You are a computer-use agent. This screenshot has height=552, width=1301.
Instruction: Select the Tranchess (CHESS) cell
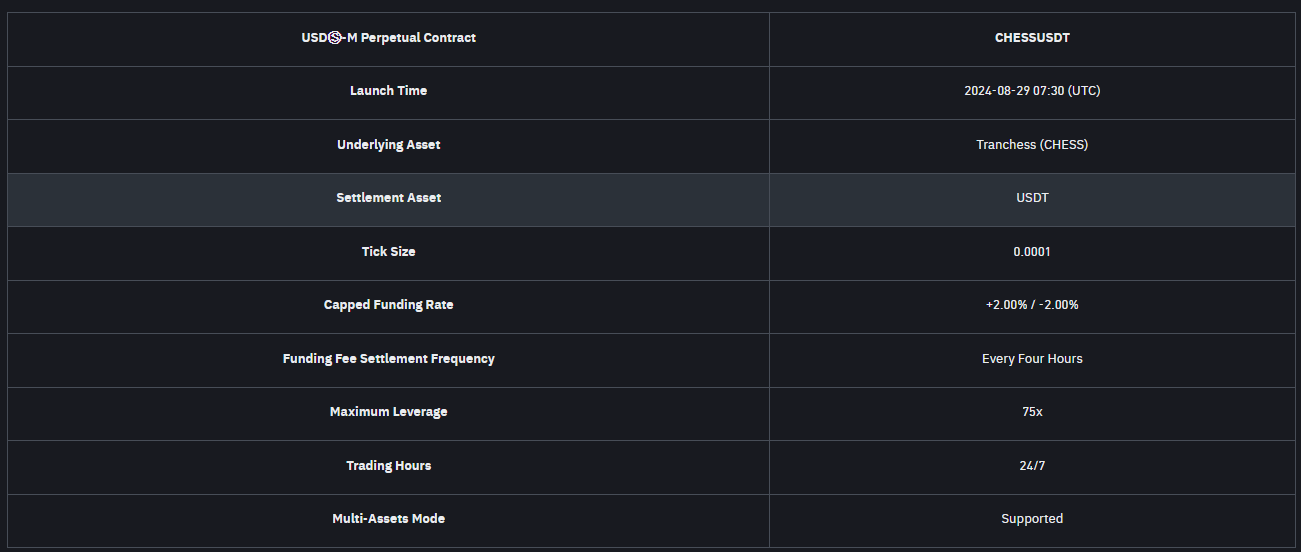pyautogui.click(x=1032, y=145)
